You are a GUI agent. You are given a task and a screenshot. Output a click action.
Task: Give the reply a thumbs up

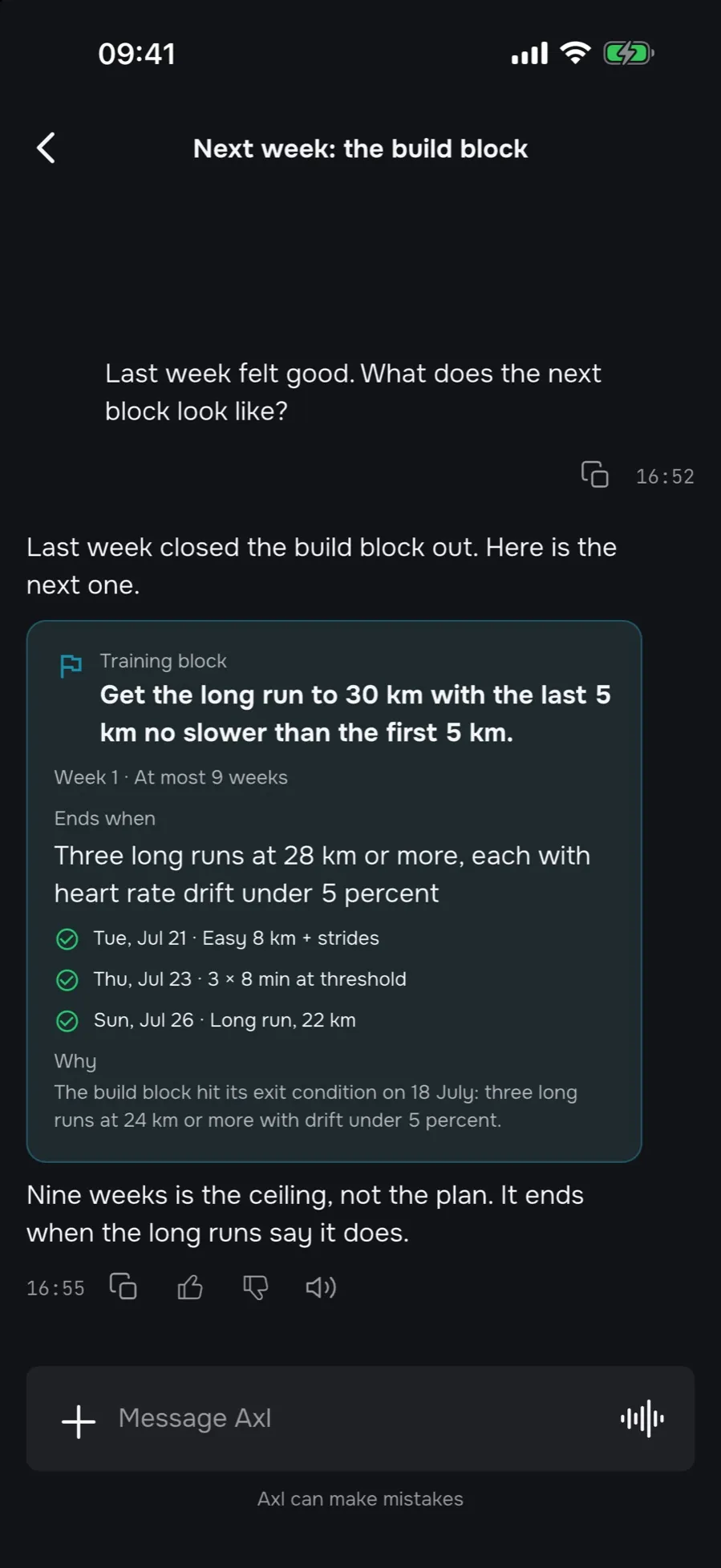point(190,1287)
